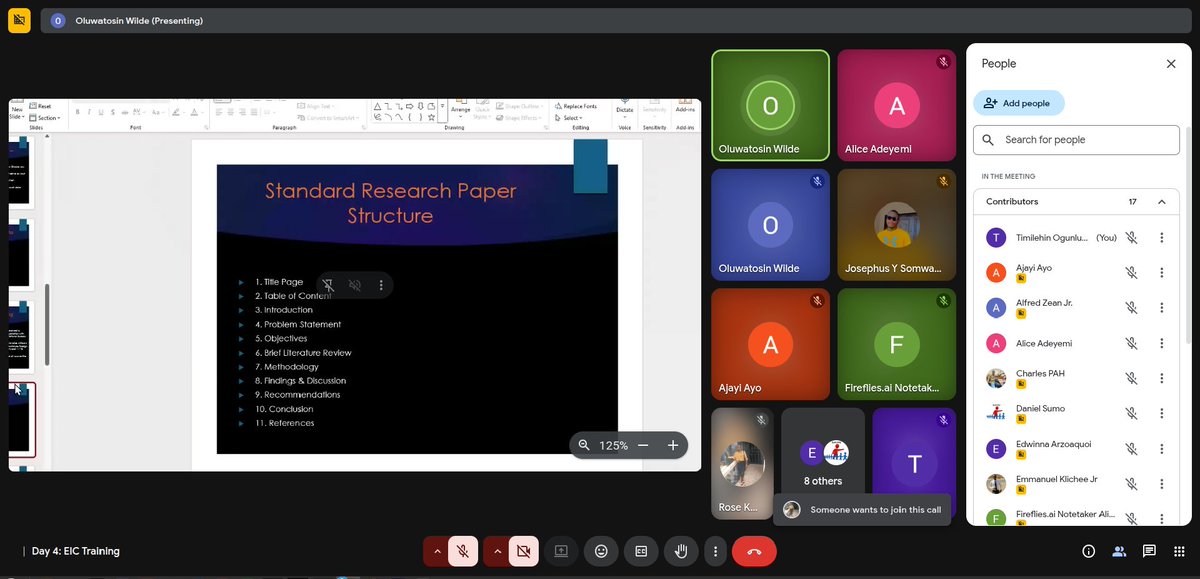Open the emoji reactions panel

[x=601, y=550]
